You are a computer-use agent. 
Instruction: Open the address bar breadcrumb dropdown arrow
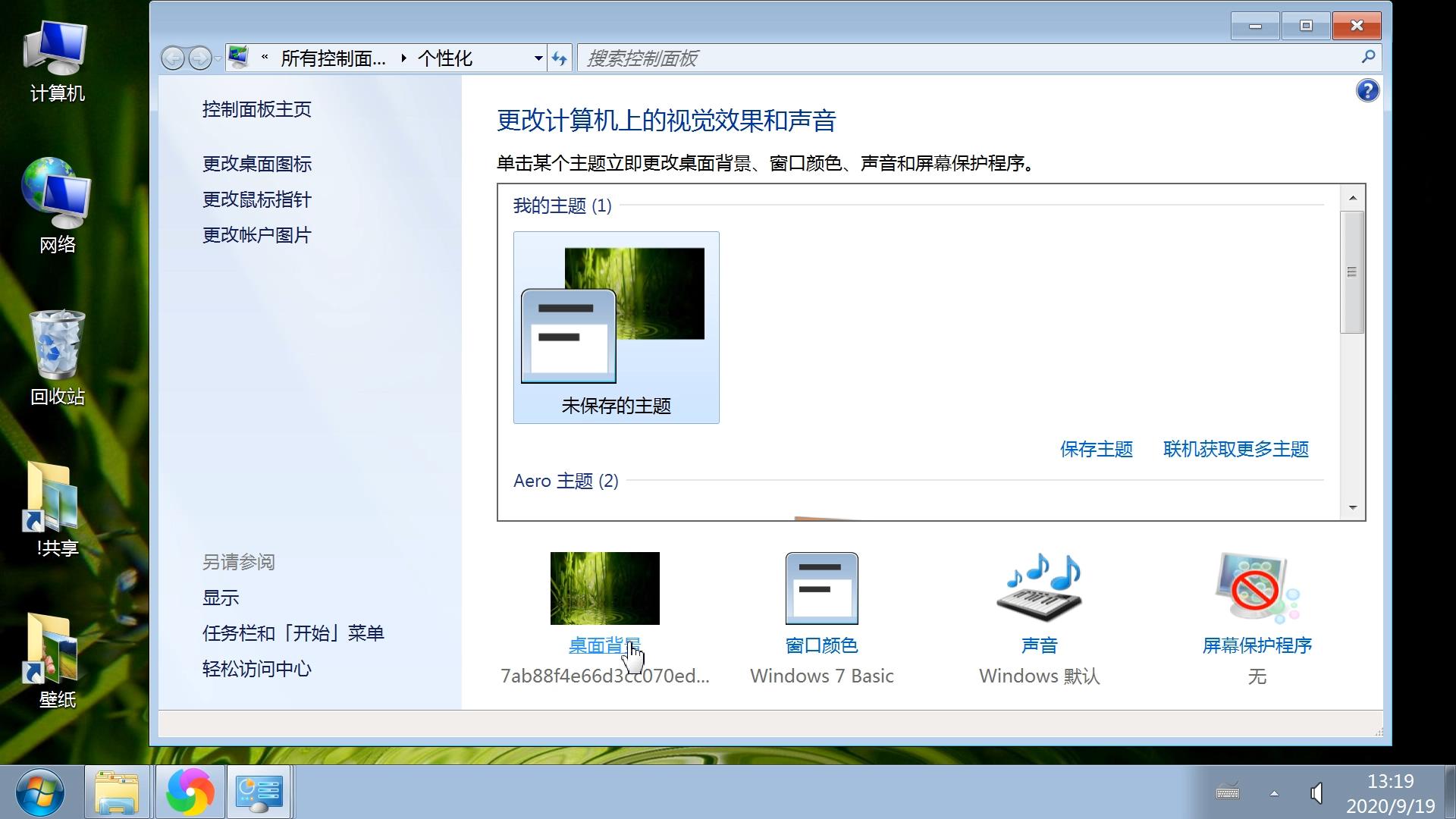pyautogui.click(x=538, y=58)
